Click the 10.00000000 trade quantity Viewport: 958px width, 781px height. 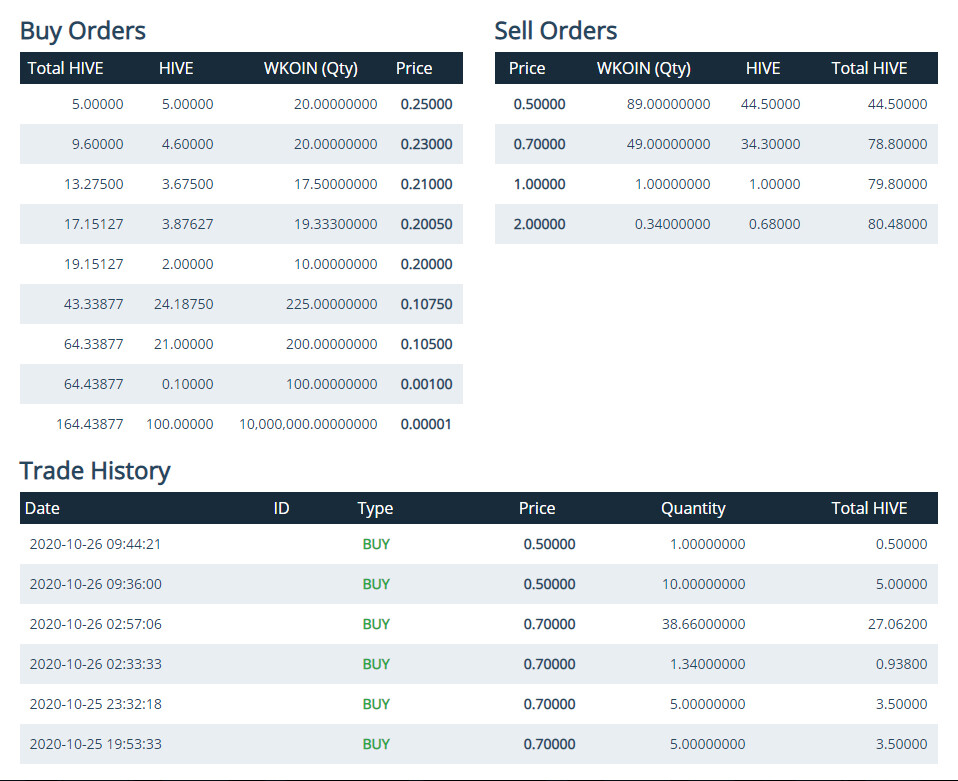point(703,584)
